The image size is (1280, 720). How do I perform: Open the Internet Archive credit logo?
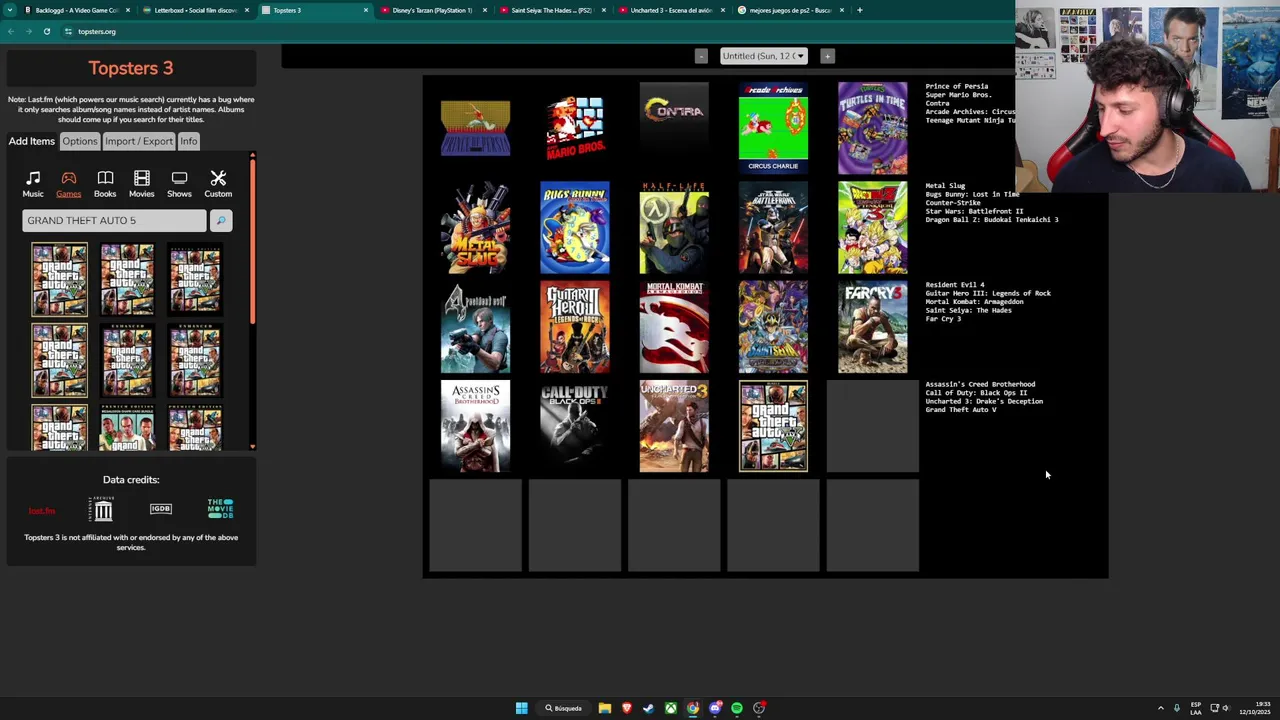[x=103, y=510]
